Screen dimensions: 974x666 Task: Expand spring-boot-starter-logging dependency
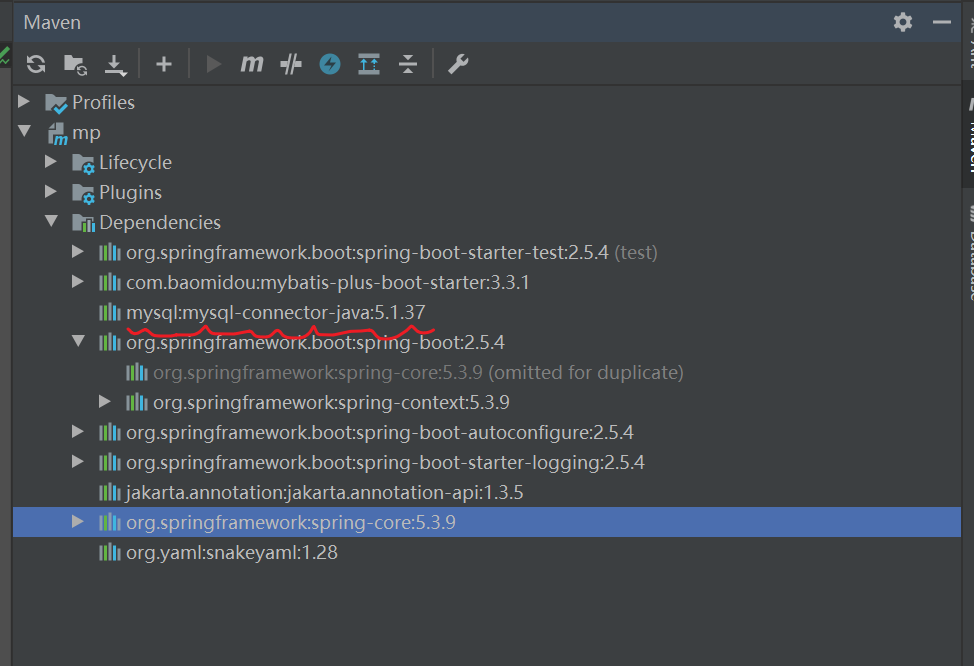[x=78, y=462]
